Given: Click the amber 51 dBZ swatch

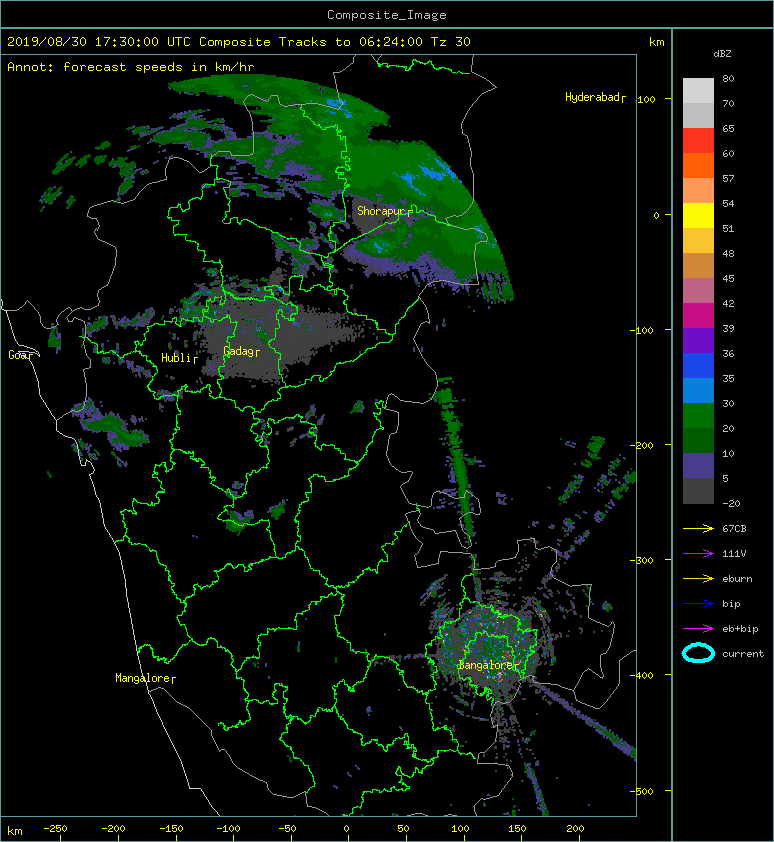Looking at the screenshot, I should point(698,241).
